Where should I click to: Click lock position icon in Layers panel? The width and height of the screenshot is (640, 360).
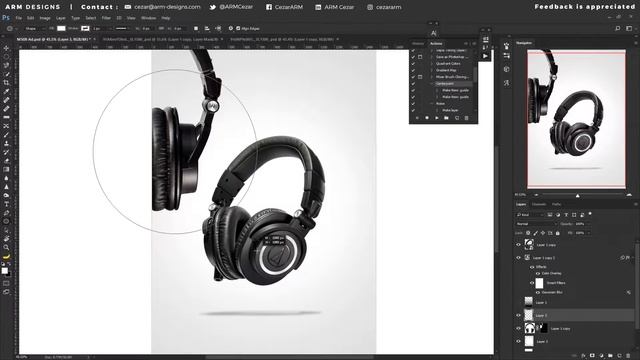pos(543,233)
